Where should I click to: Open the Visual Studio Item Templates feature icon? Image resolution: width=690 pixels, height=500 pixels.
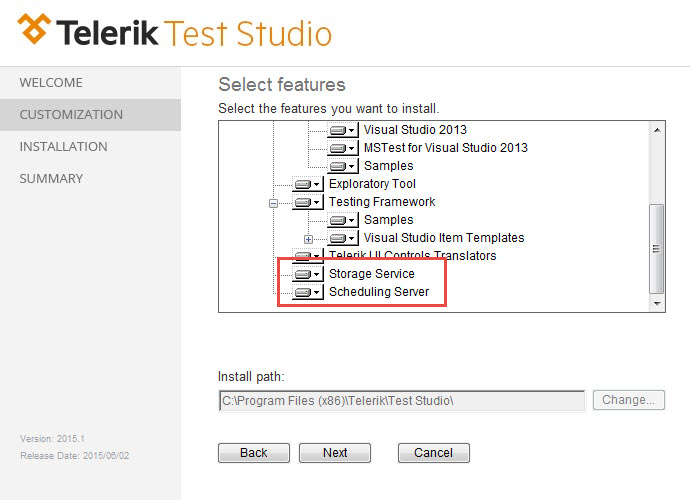343,238
